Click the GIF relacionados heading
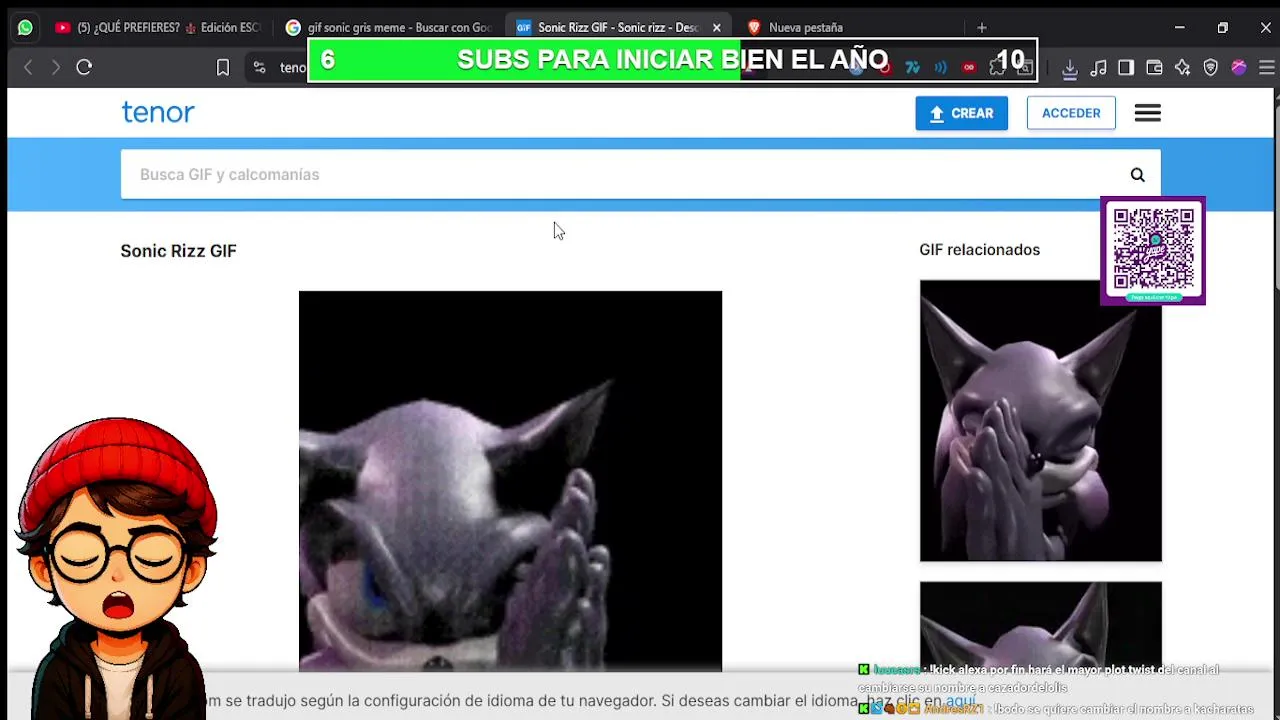Screen dimensions: 1280x720 pyautogui.click(x=979, y=250)
